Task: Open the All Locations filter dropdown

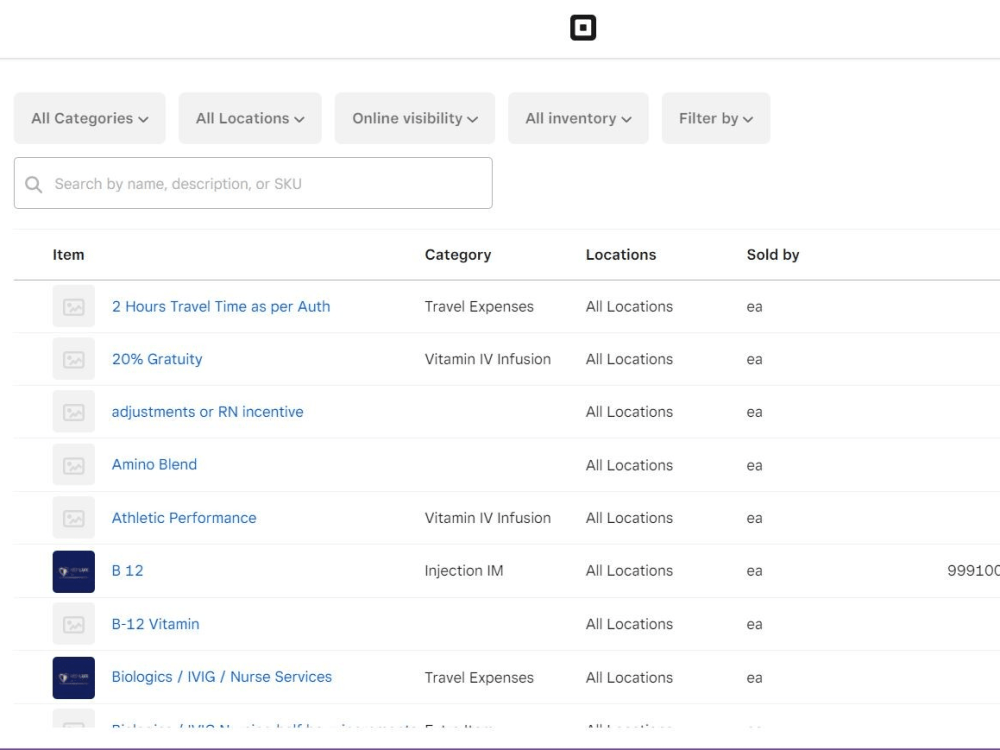Action: pyautogui.click(x=250, y=118)
